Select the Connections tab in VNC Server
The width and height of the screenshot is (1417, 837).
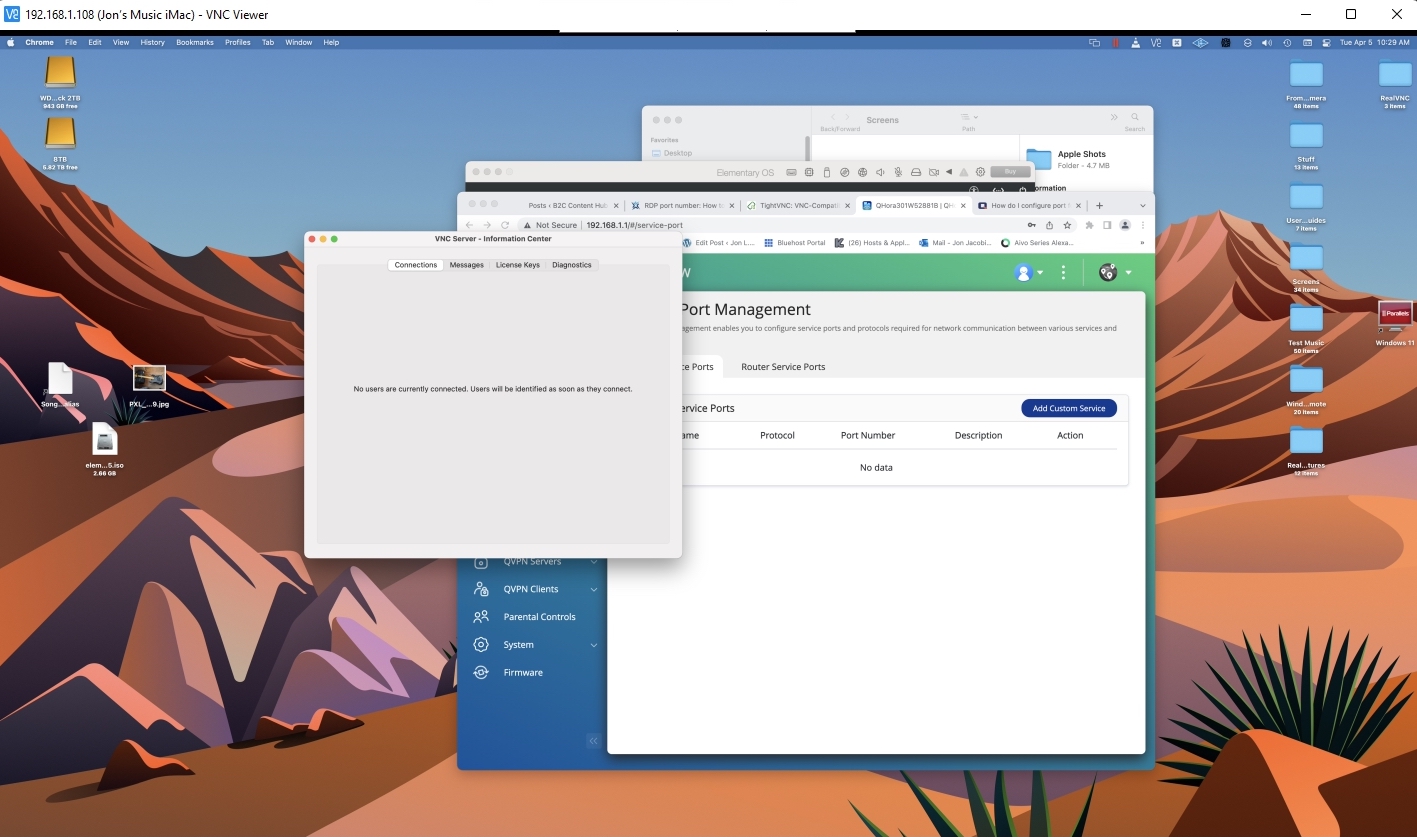tap(415, 265)
